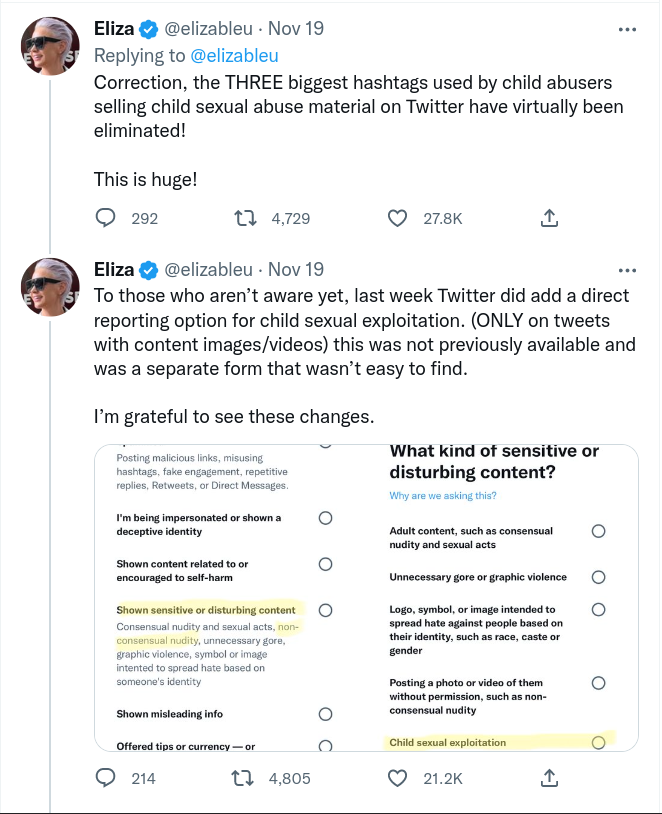Retweet the tweet with 4,729 retweets

pos(243,217)
